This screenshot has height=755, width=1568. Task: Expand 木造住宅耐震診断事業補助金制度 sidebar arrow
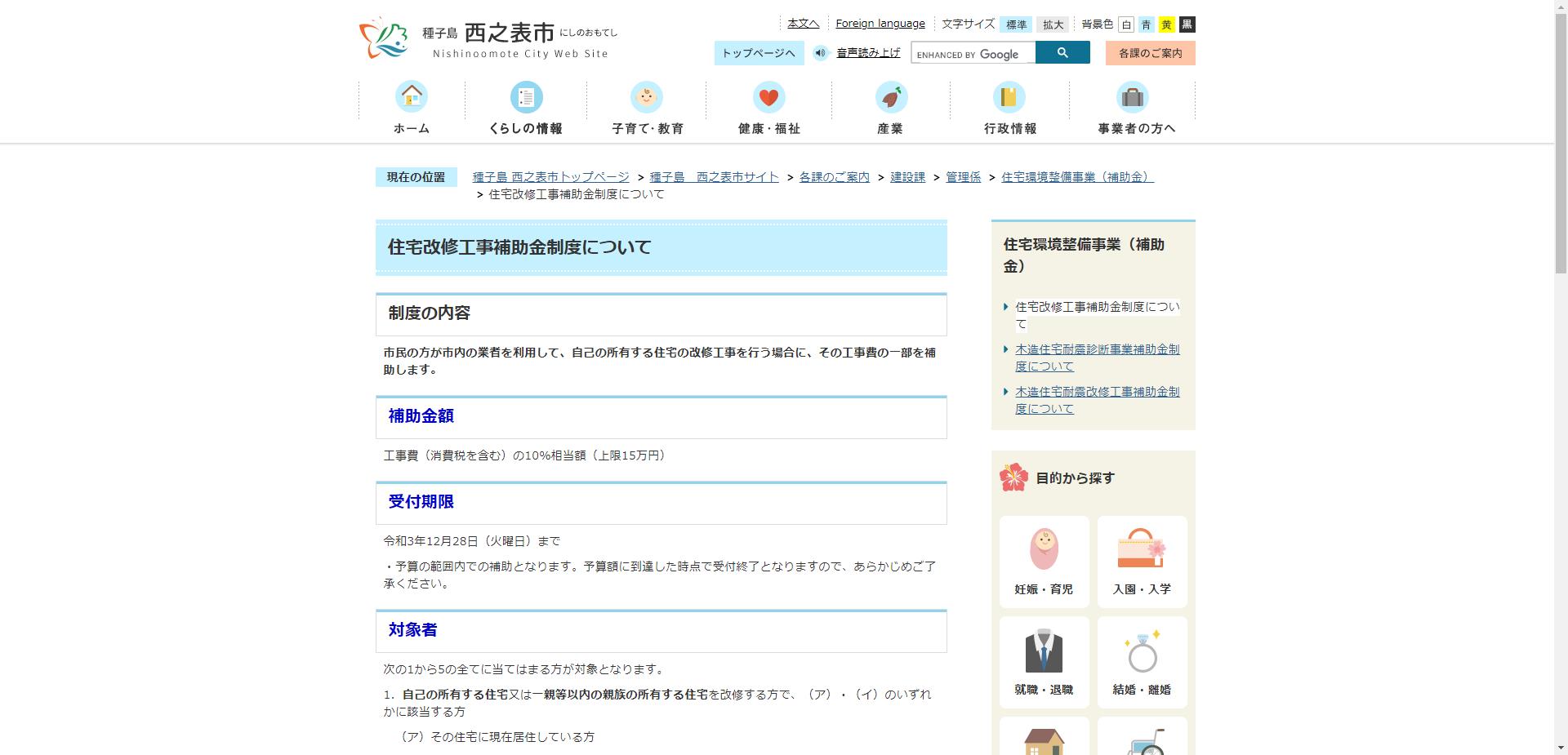(x=1005, y=349)
